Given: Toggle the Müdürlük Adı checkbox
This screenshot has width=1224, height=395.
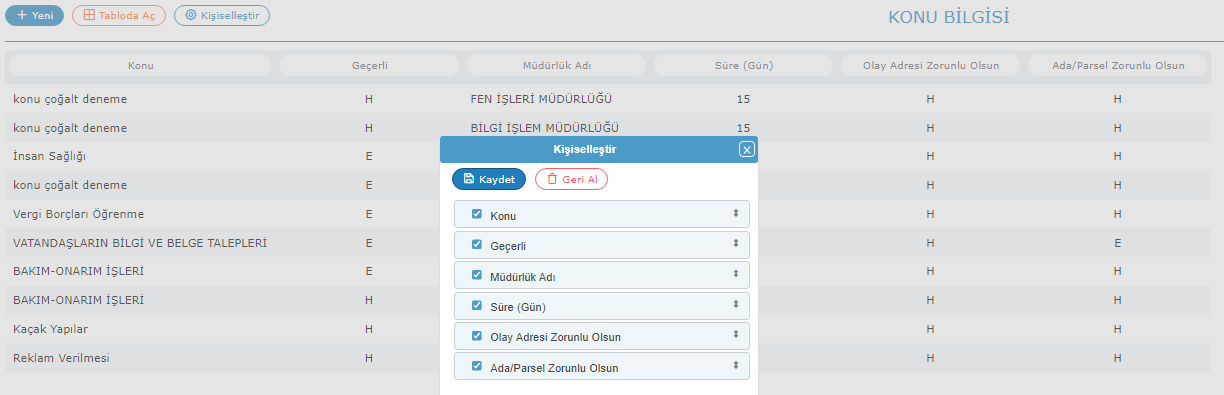Looking at the screenshot, I should pyautogui.click(x=477, y=275).
